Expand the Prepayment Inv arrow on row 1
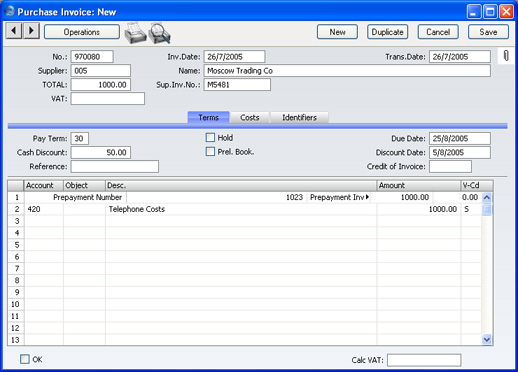The image size is (518, 372). click(367, 197)
